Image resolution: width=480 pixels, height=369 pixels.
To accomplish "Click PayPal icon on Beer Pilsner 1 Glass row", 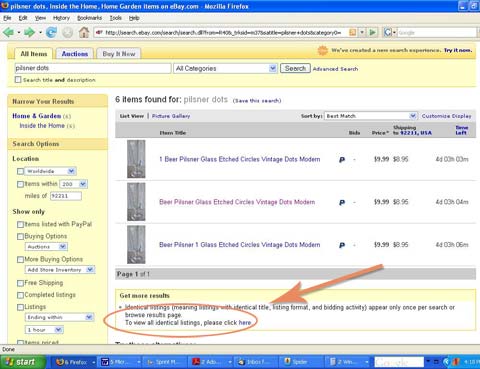I will (x=342, y=245).
